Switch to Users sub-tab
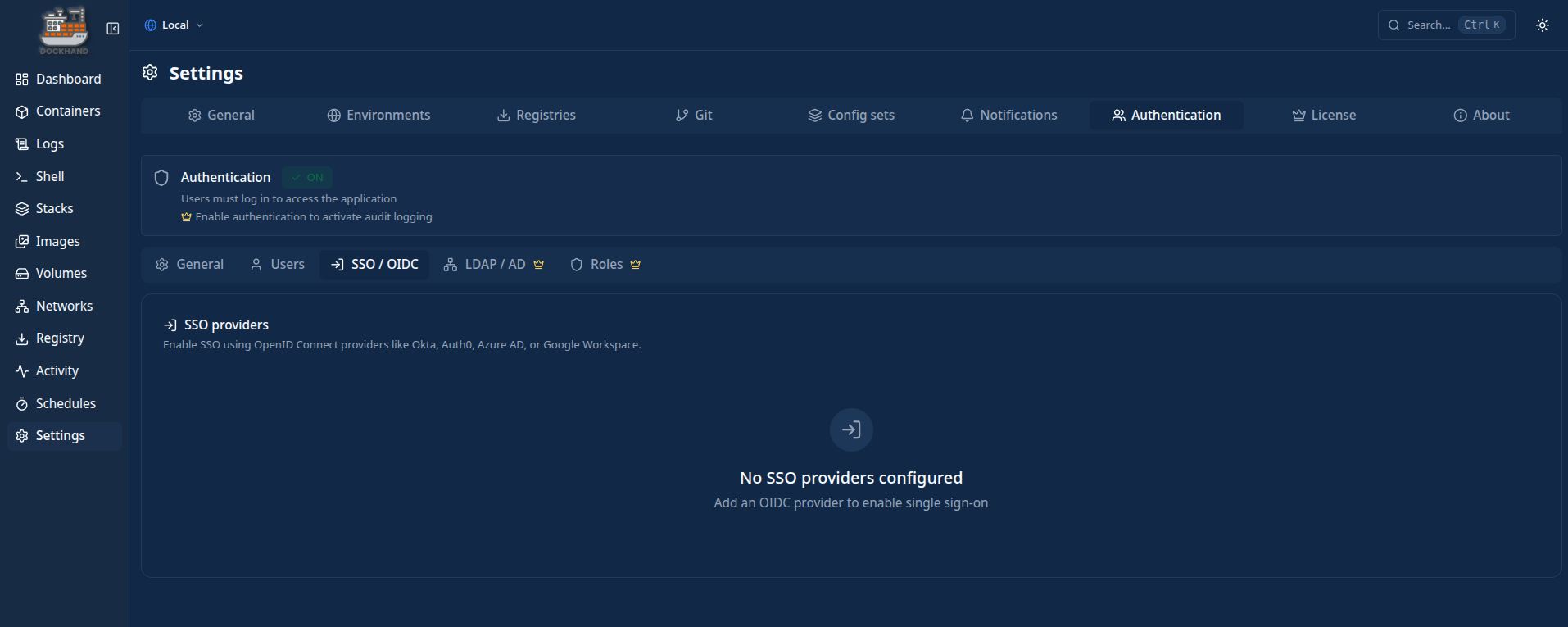The image size is (1568, 627). [277, 265]
